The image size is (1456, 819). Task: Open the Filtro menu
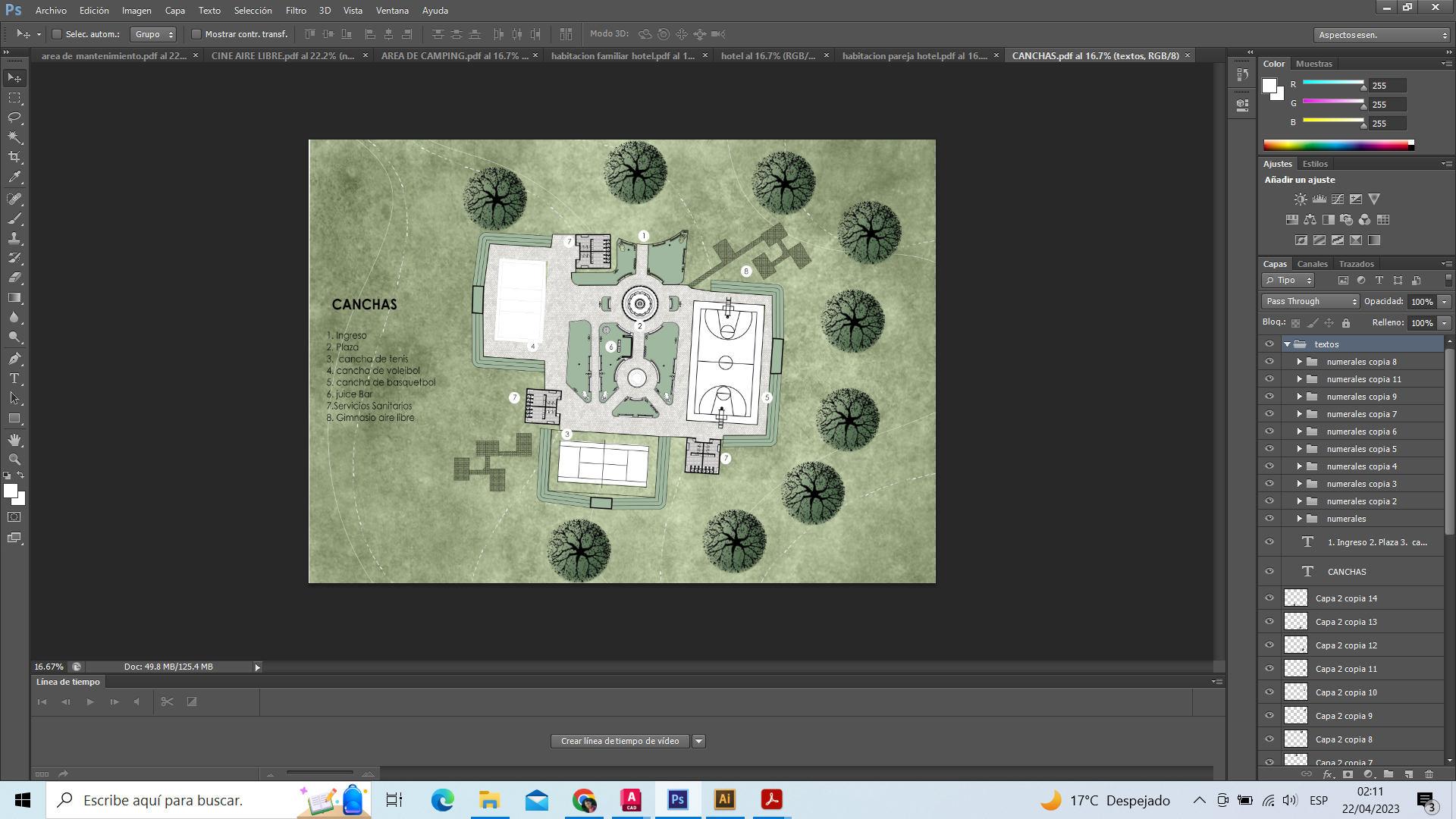(296, 11)
